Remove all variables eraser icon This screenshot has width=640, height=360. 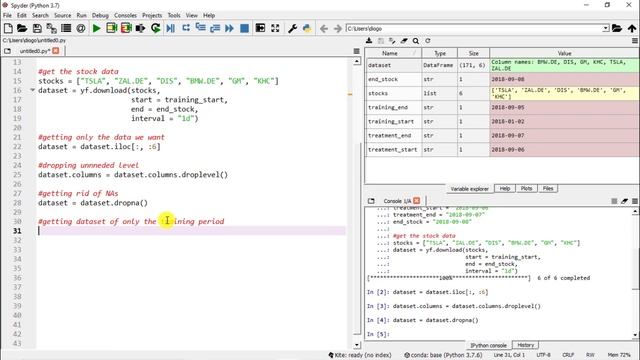pos(404,40)
